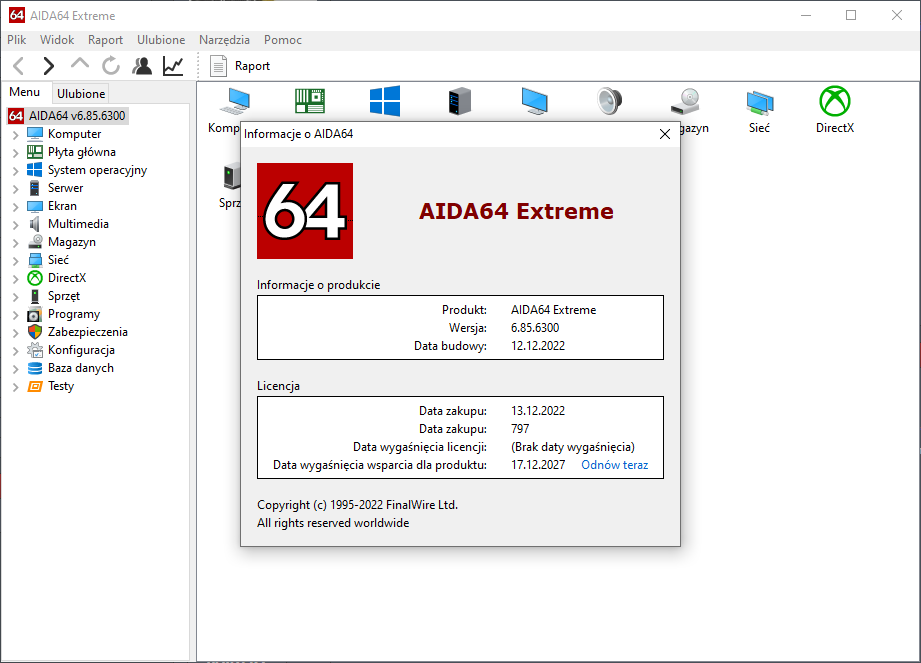Refresh using the circular arrow toolbar icon

pyautogui.click(x=110, y=66)
